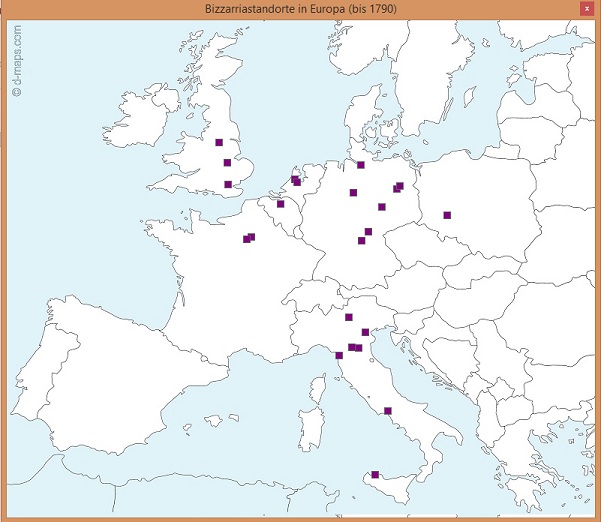Click the marker on Italy's southwest mainland coast

pos(387,411)
